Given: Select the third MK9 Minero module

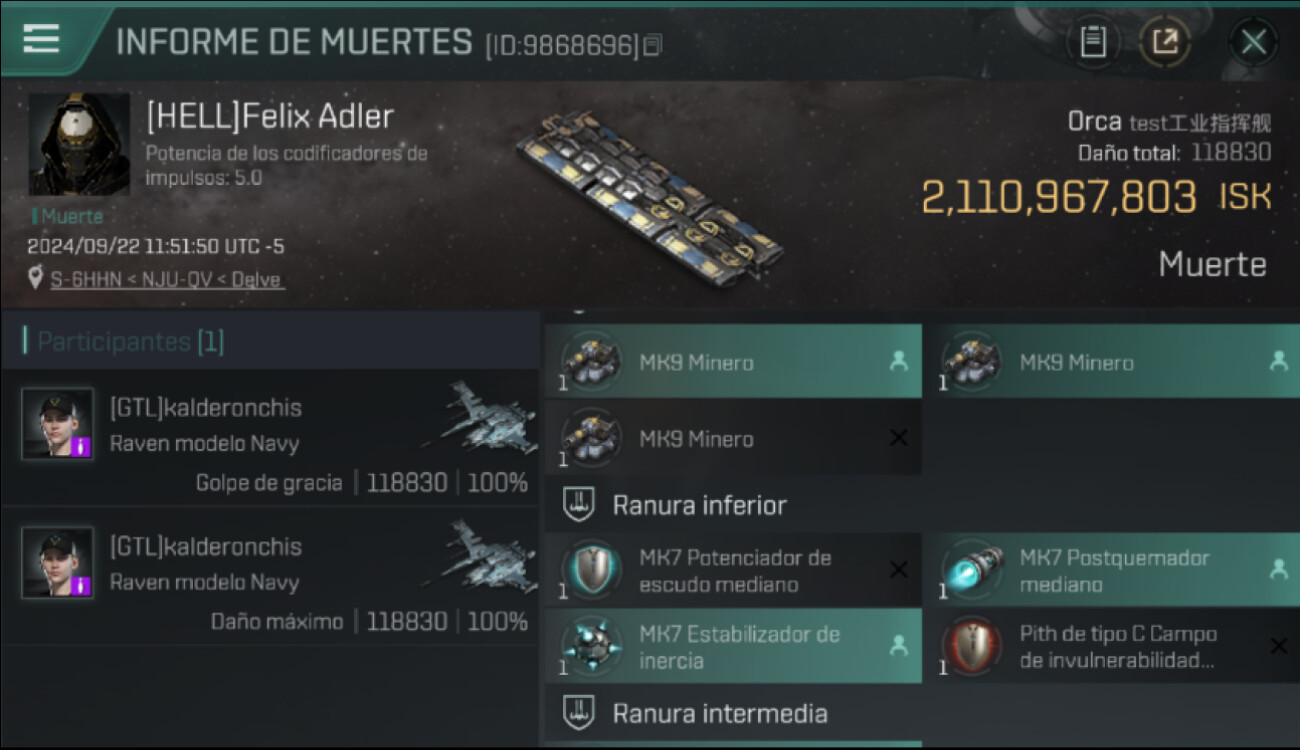Looking at the screenshot, I should coord(732,438).
